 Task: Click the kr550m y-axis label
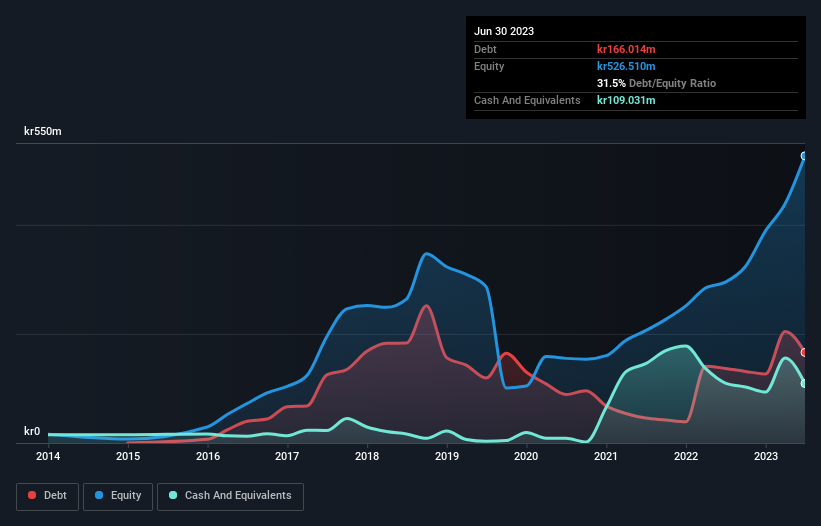[x=42, y=131]
